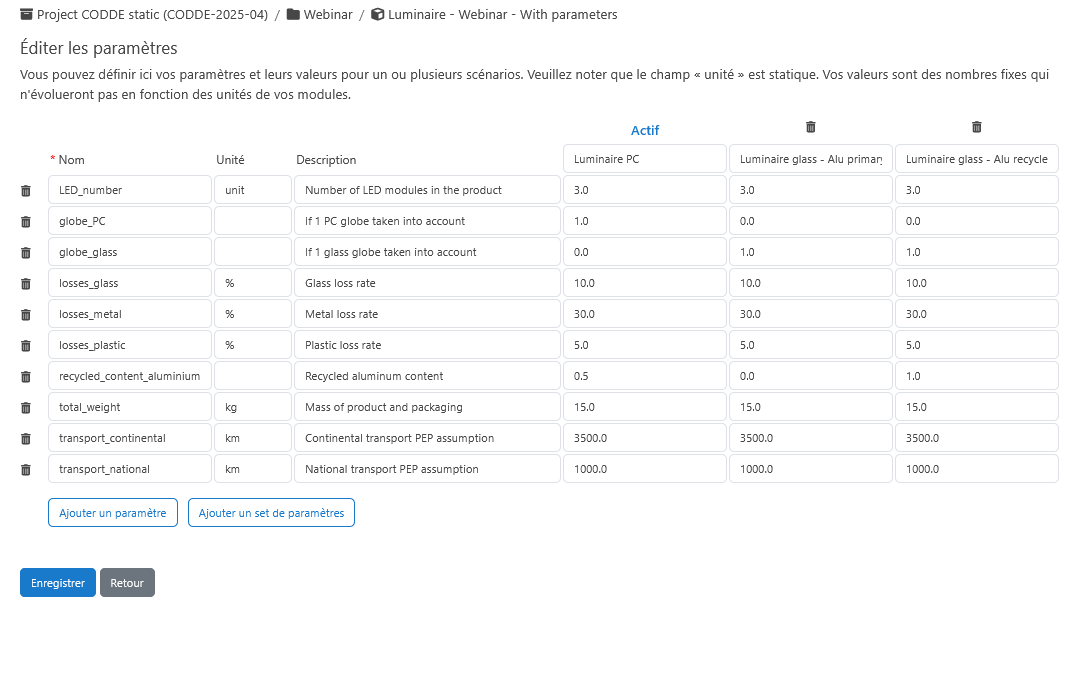Click the Webinar folder icon in breadcrumb
The image size is (1080, 675).
293,14
